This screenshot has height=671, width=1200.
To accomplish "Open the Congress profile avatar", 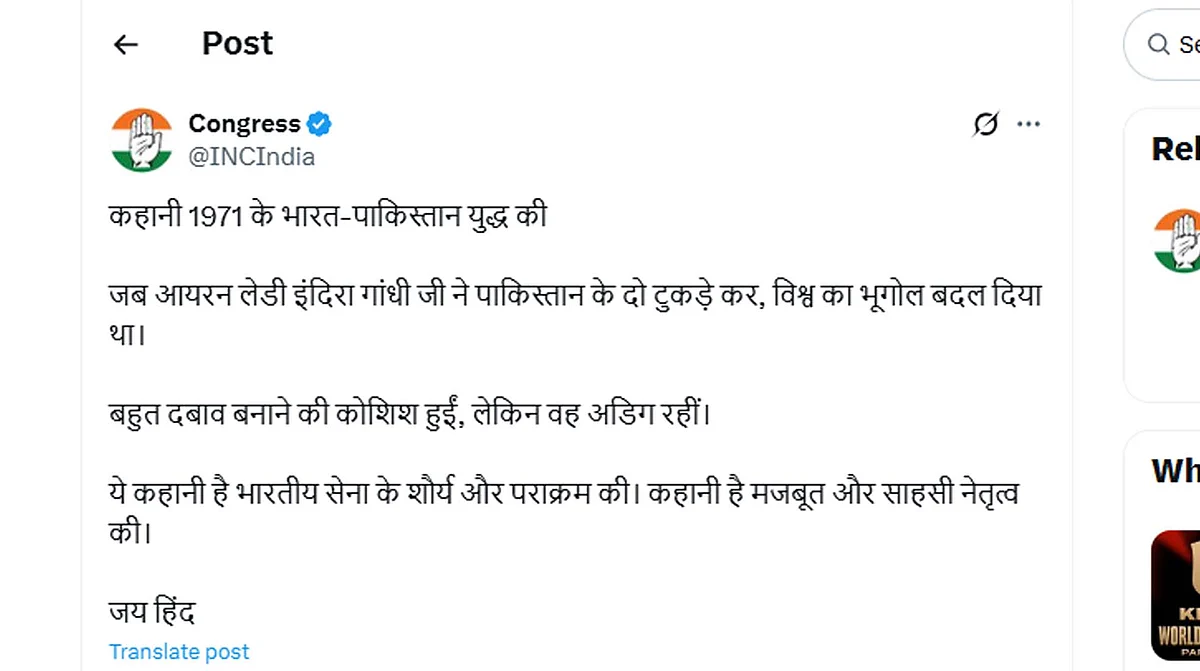I will (x=141, y=140).
